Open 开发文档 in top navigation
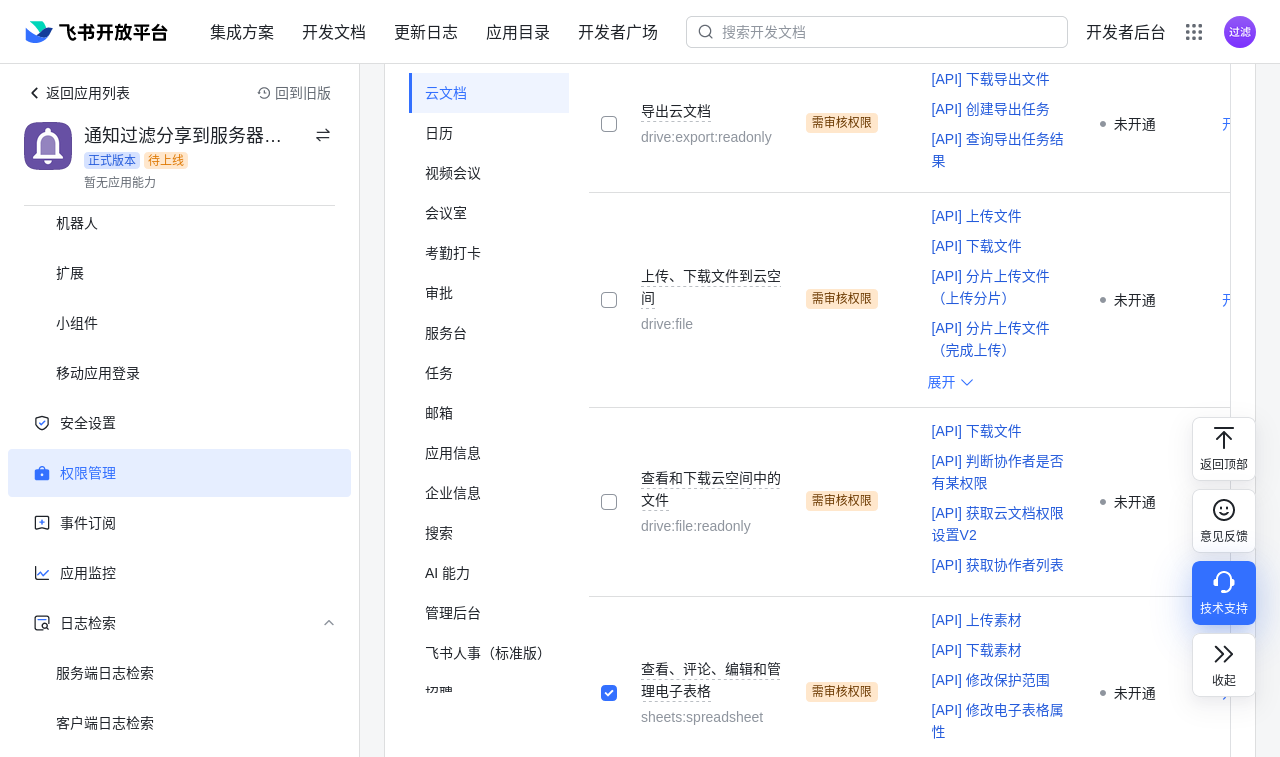The height and width of the screenshot is (757, 1280). [334, 32]
